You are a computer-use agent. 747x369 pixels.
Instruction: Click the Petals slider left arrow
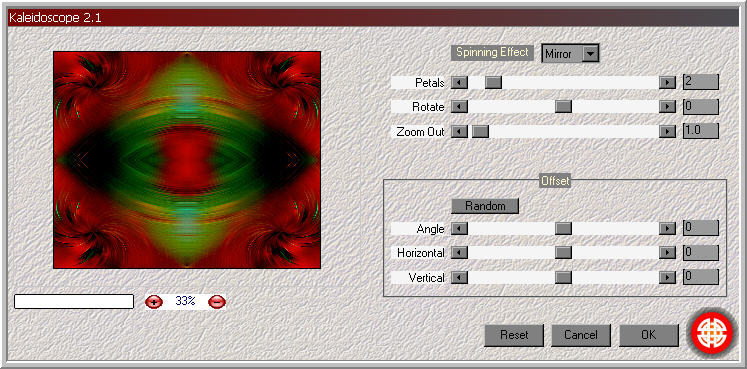pyautogui.click(x=459, y=82)
